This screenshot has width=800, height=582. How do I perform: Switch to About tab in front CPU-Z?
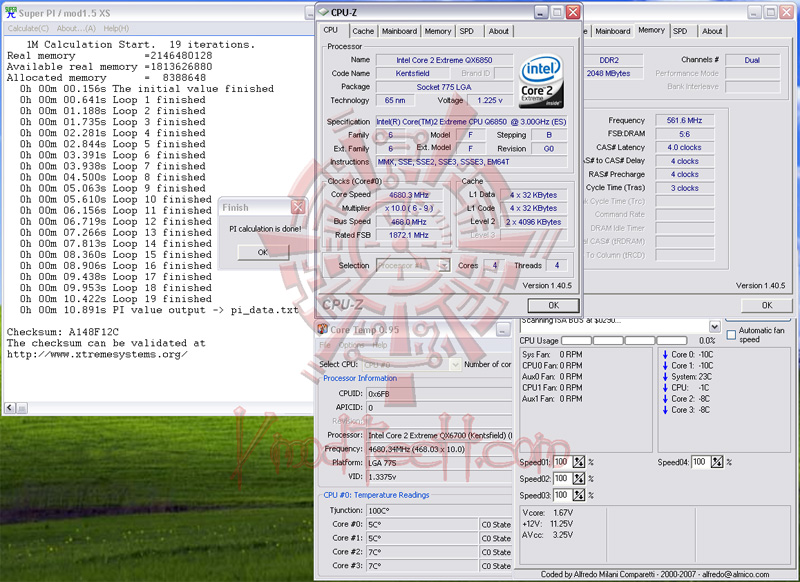(498, 31)
